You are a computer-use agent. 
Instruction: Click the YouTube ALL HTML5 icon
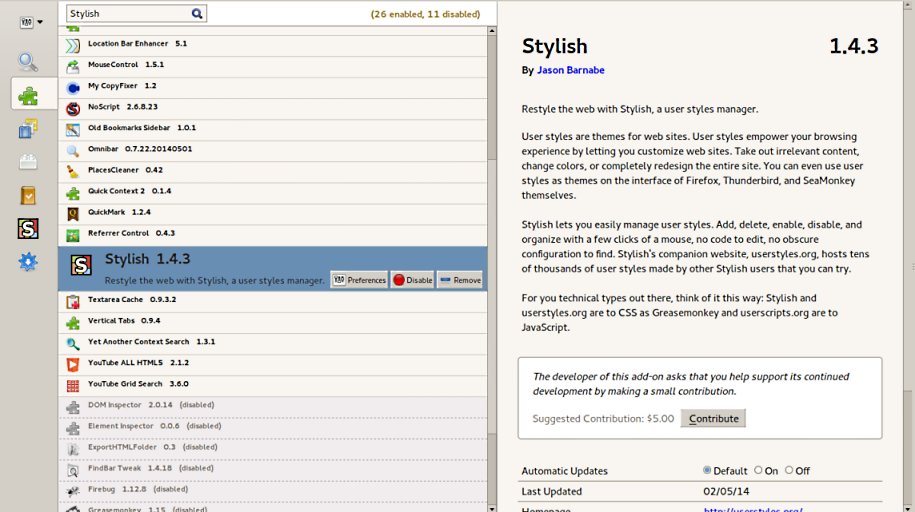pyautogui.click(x=72, y=365)
